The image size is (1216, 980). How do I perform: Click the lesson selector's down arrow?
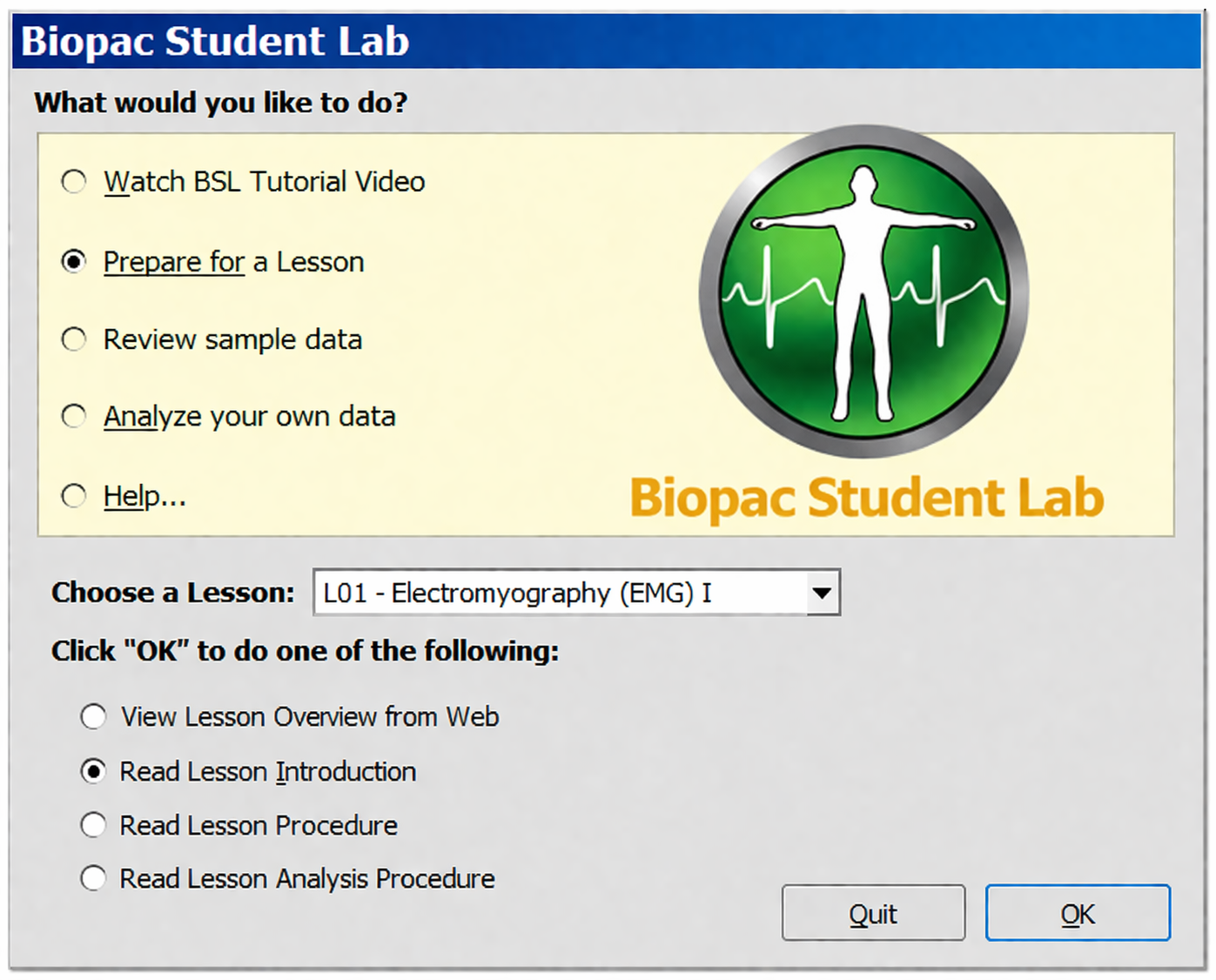(822, 593)
